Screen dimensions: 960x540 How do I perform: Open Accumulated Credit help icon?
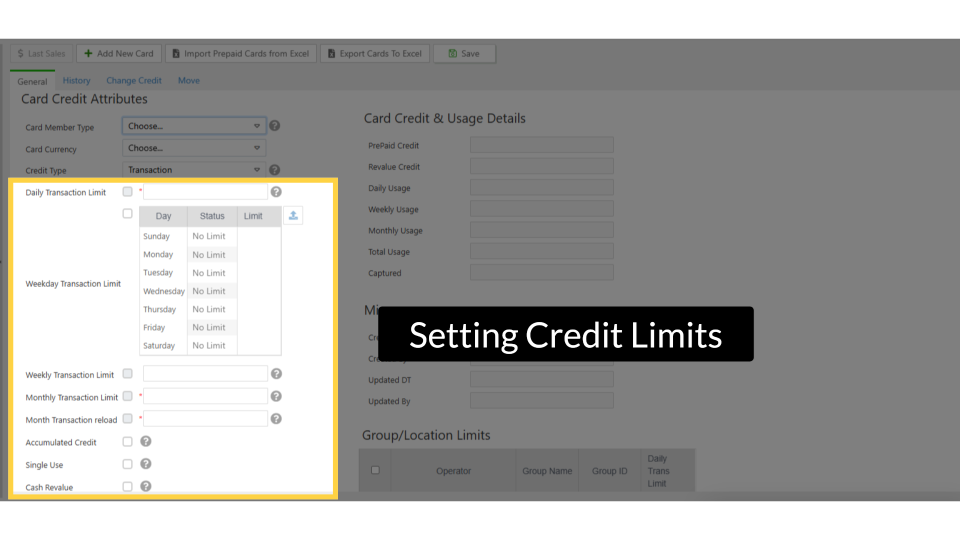pyautogui.click(x=146, y=441)
